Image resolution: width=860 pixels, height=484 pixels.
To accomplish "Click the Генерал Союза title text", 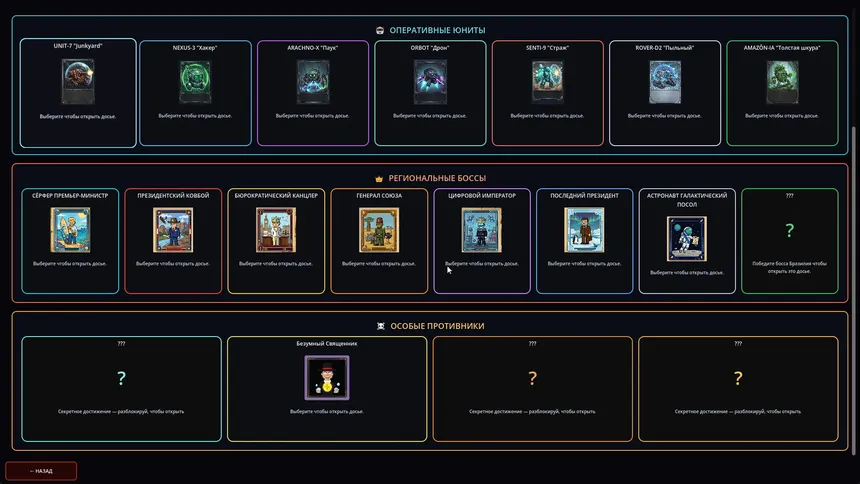I will (x=379, y=195).
